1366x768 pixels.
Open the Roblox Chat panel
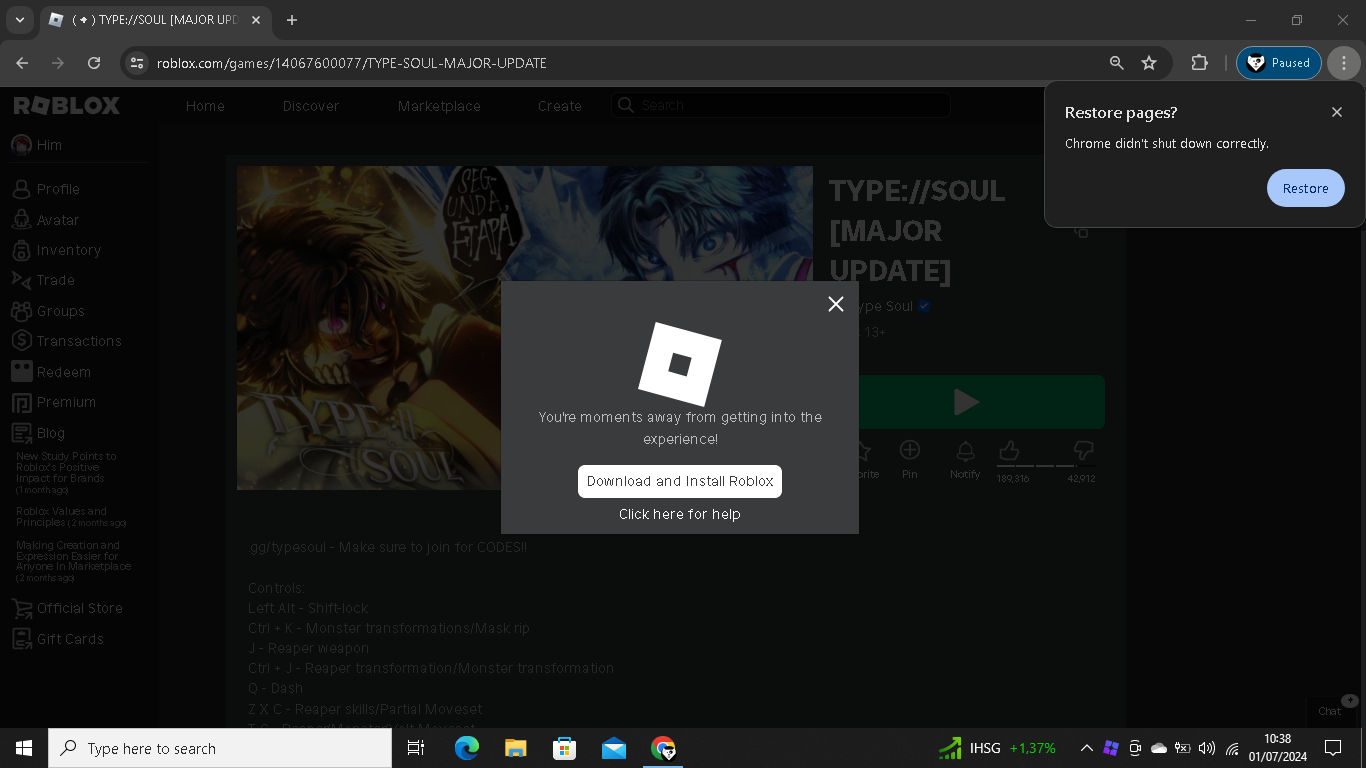pos(1330,711)
